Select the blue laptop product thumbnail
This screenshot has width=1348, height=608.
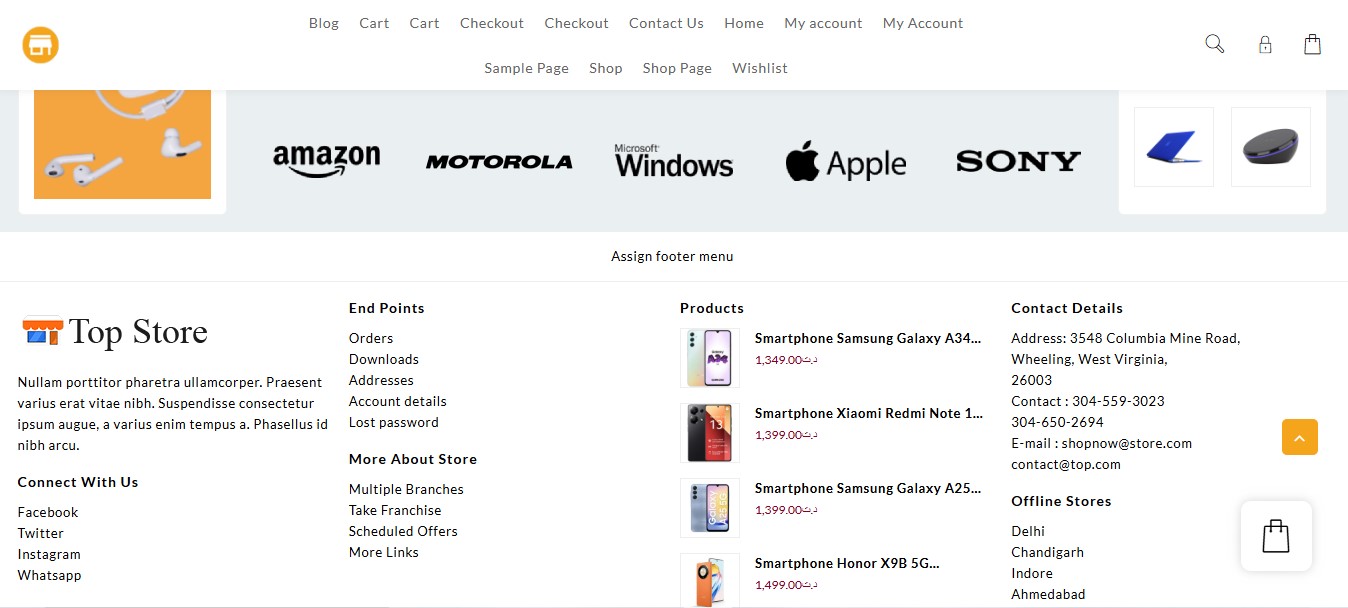coord(1173,146)
